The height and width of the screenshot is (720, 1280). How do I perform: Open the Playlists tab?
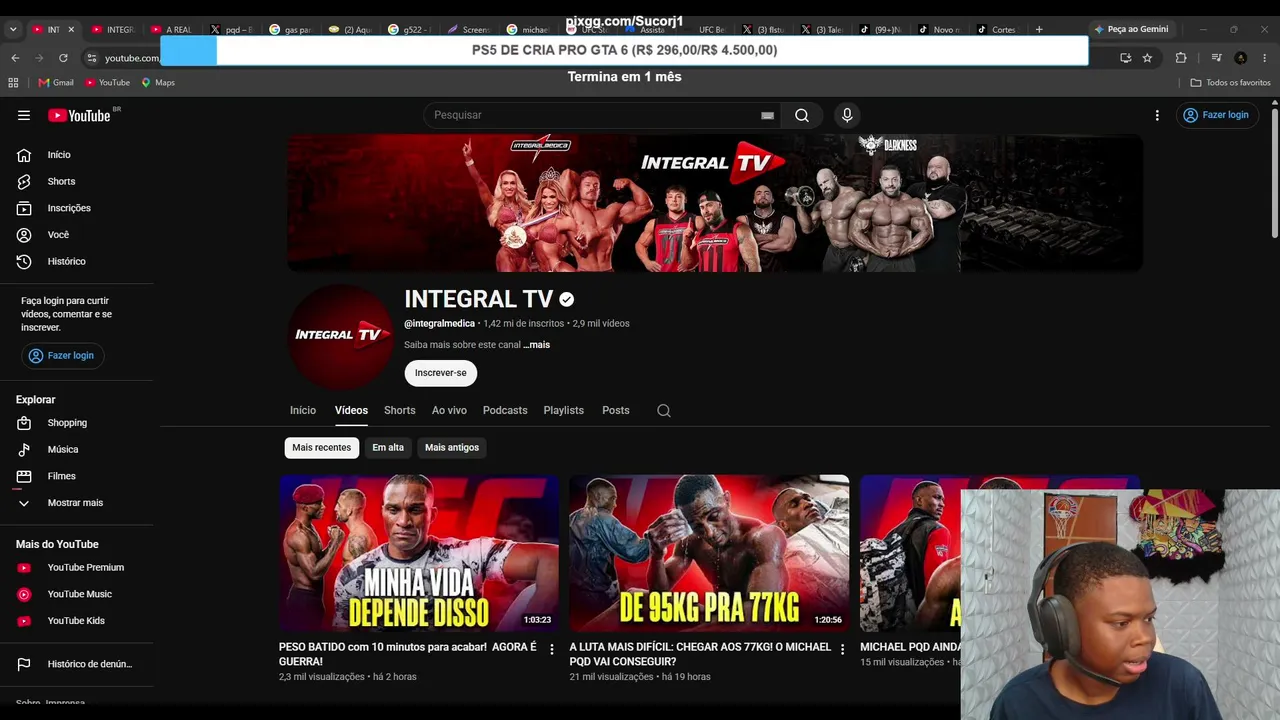(x=564, y=410)
